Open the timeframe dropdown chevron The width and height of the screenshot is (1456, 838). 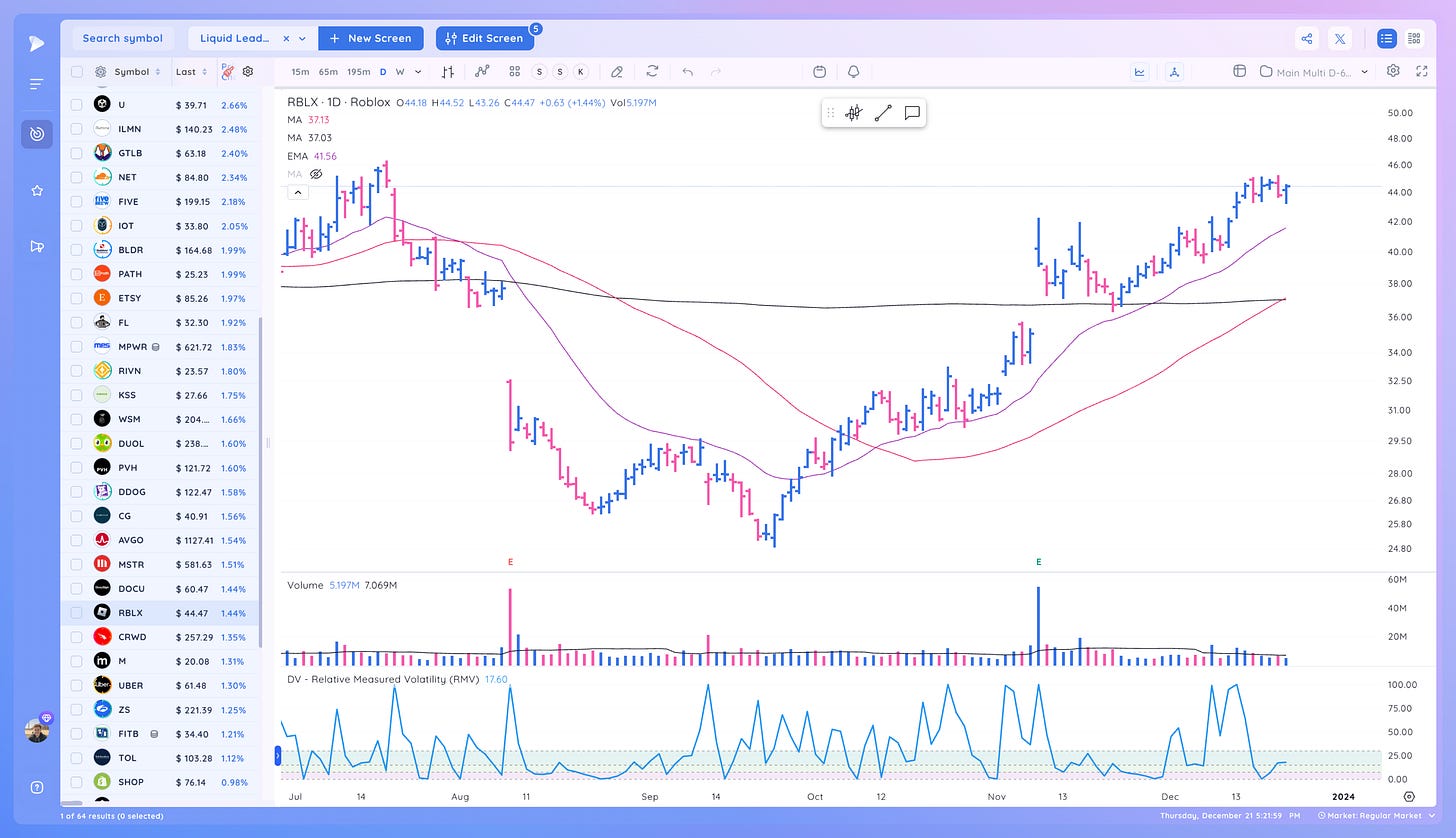pos(418,72)
